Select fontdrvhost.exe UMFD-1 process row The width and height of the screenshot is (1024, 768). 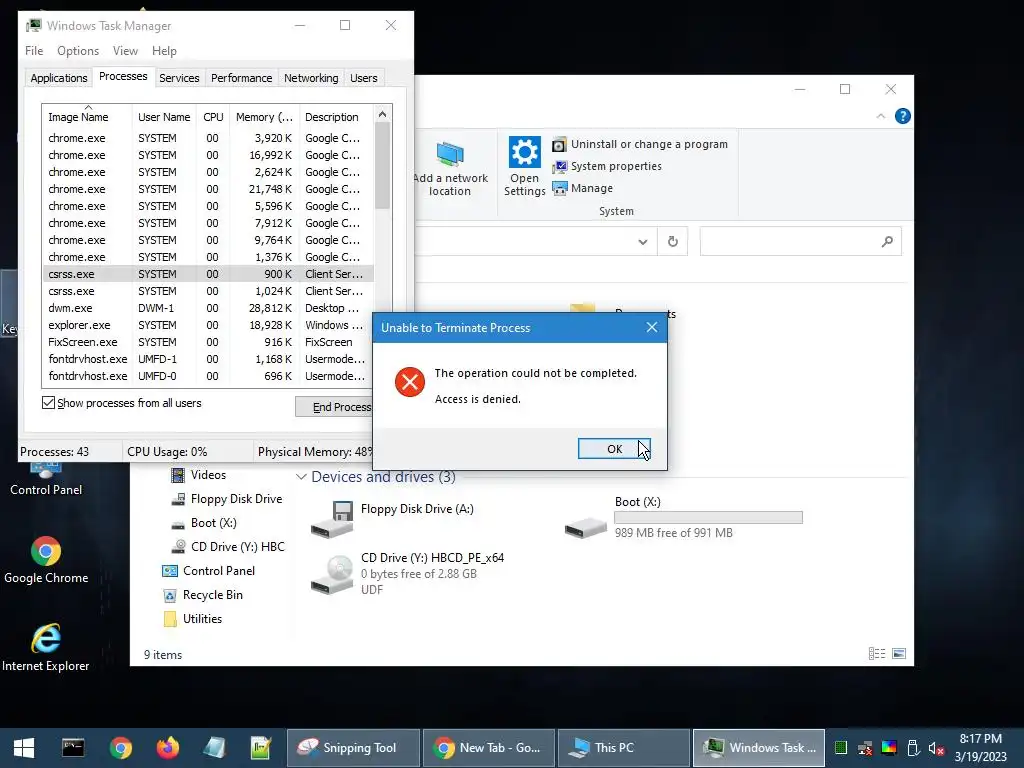click(208, 359)
